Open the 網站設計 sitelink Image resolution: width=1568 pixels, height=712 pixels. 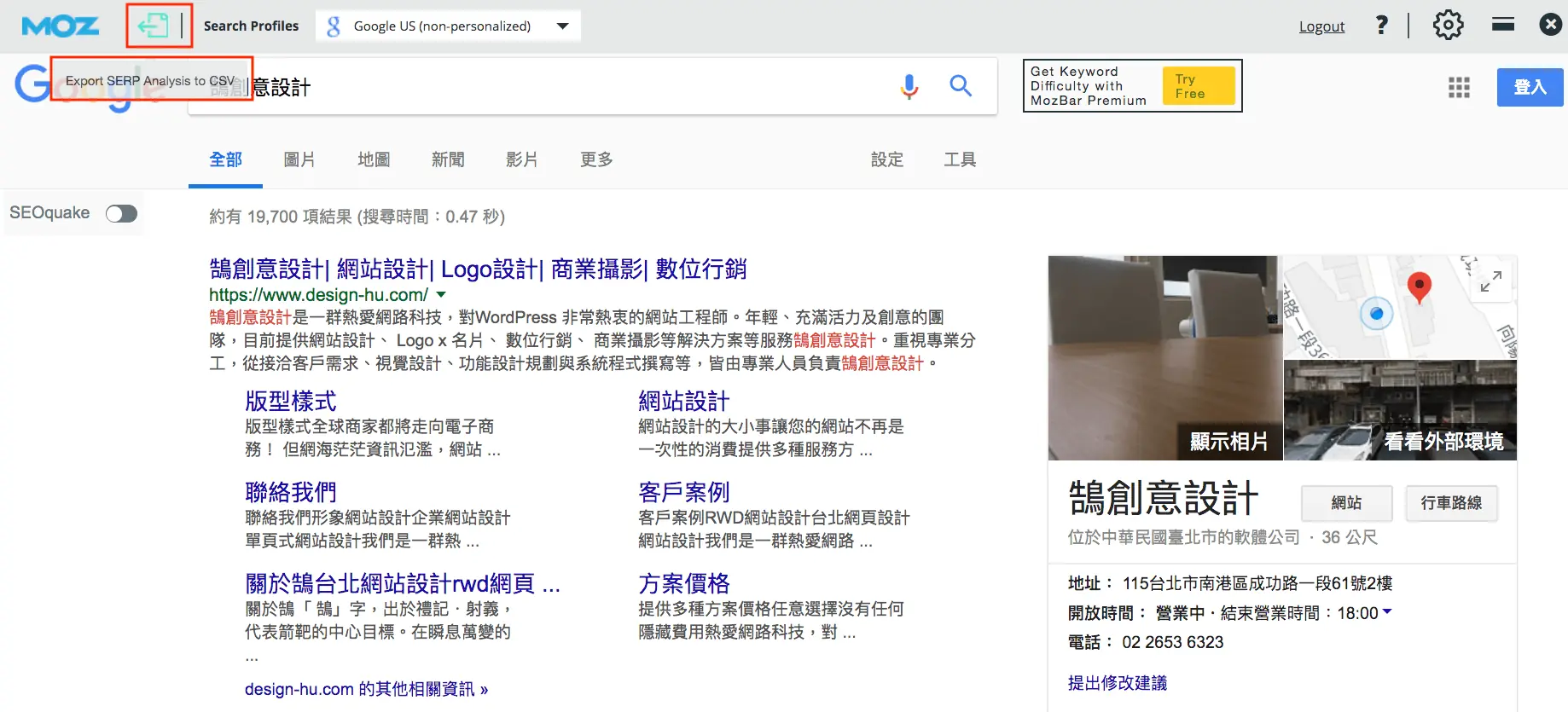tap(684, 401)
